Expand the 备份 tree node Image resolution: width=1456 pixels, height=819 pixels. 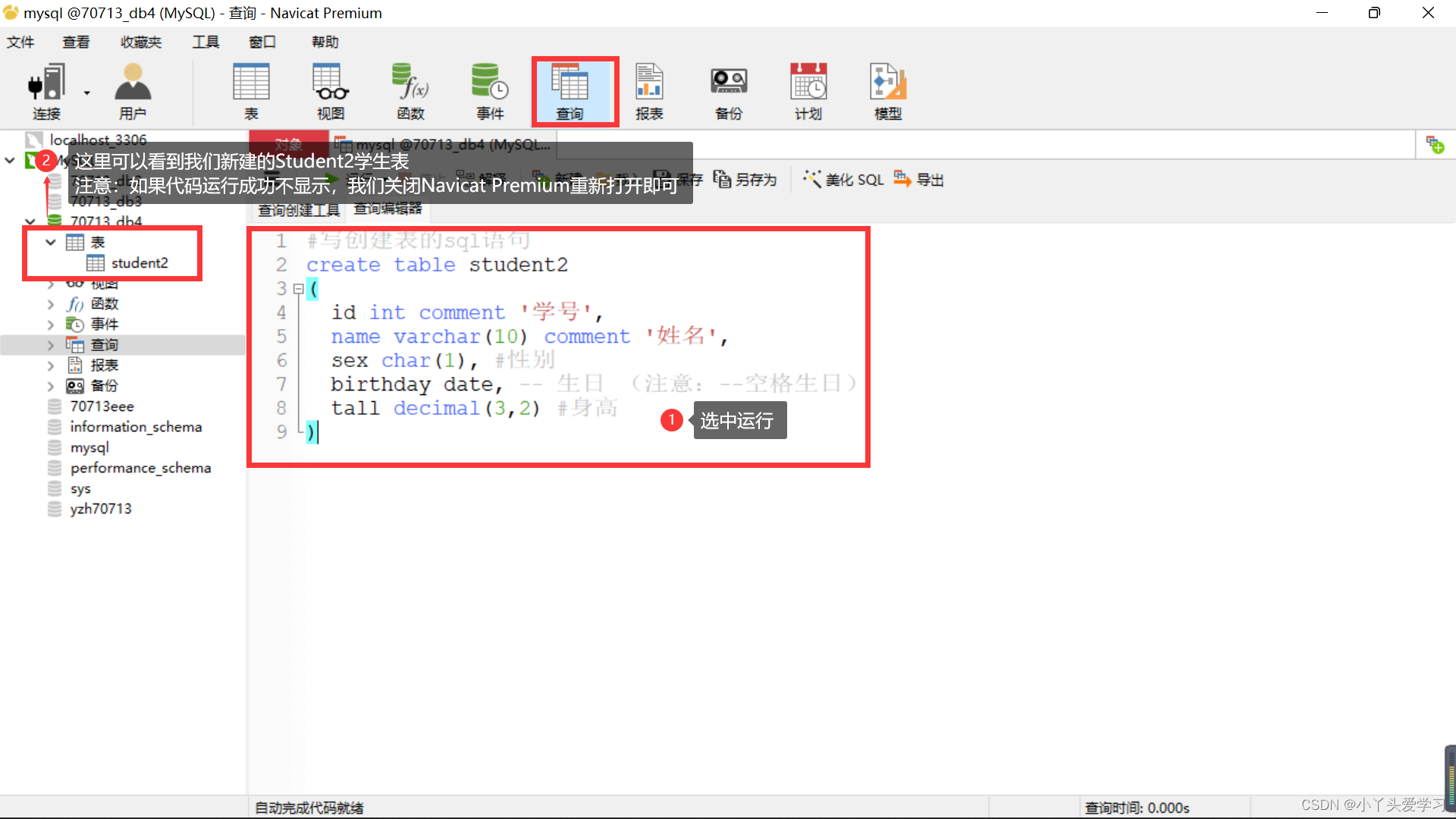pos(51,386)
